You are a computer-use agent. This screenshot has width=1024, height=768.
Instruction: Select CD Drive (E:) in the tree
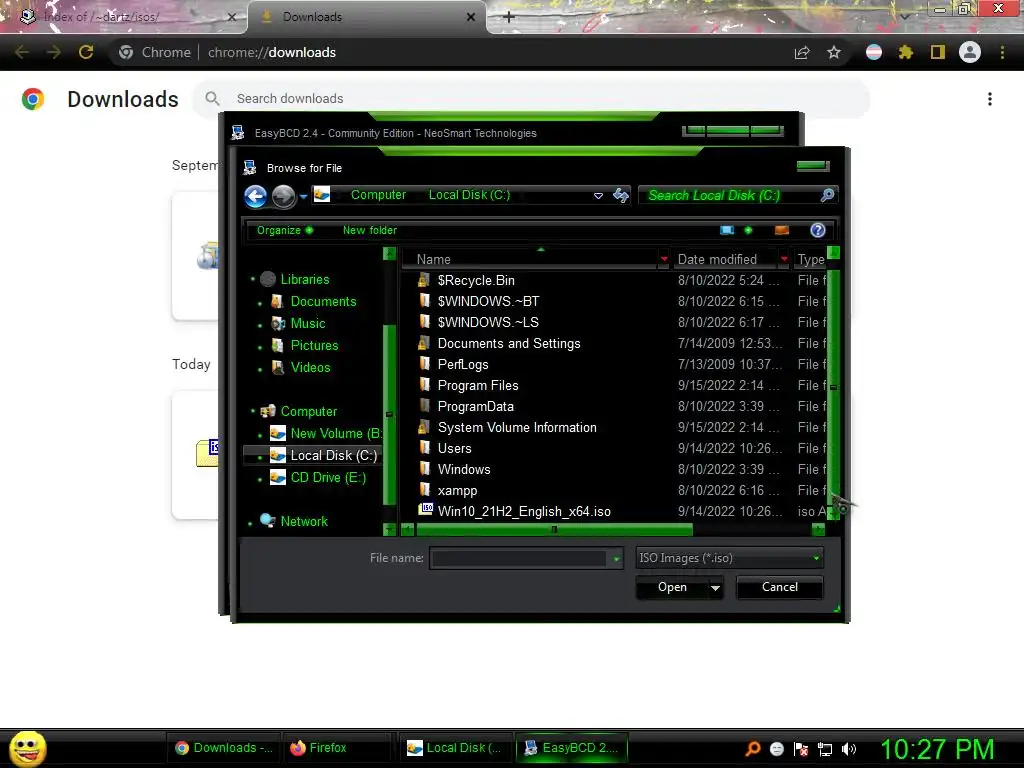pyautogui.click(x=328, y=477)
